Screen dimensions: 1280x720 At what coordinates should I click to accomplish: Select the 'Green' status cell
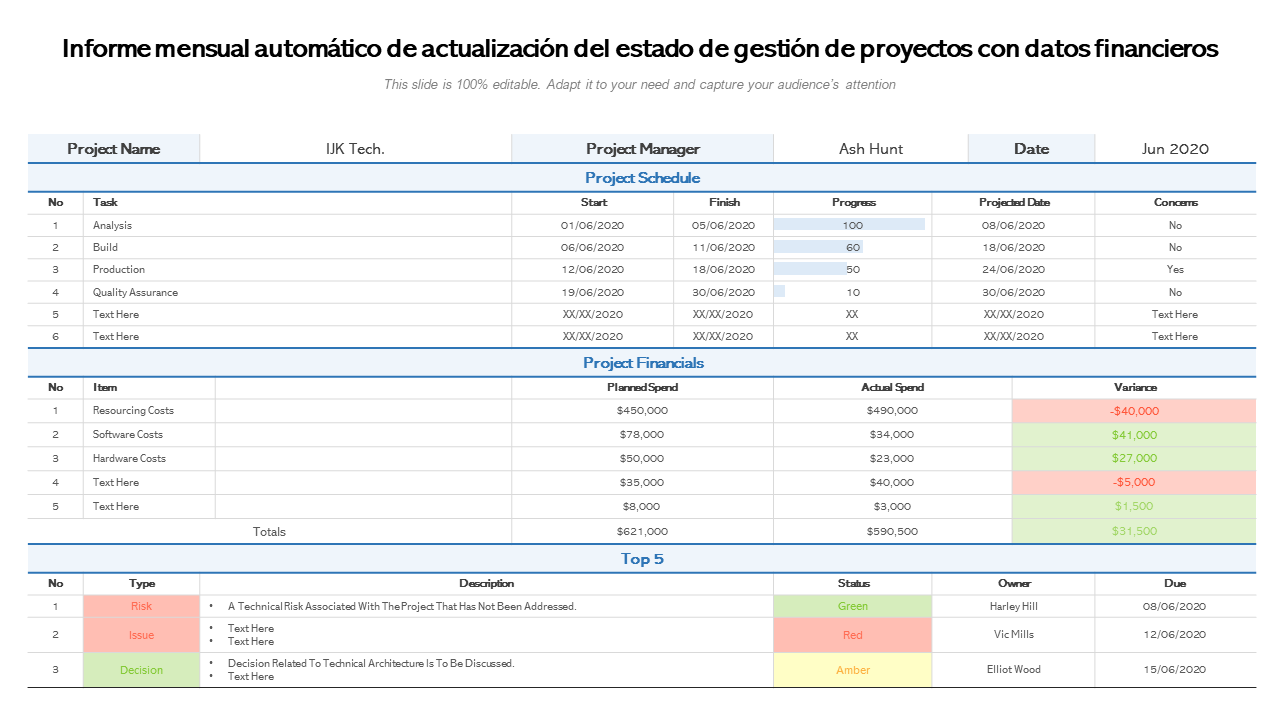tap(853, 607)
